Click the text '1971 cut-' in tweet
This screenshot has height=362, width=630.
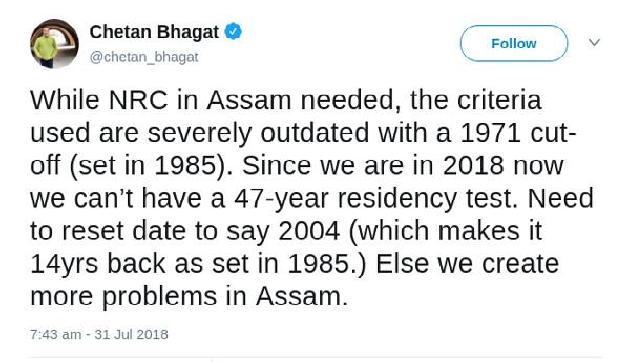pyautogui.click(x=518, y=133)
